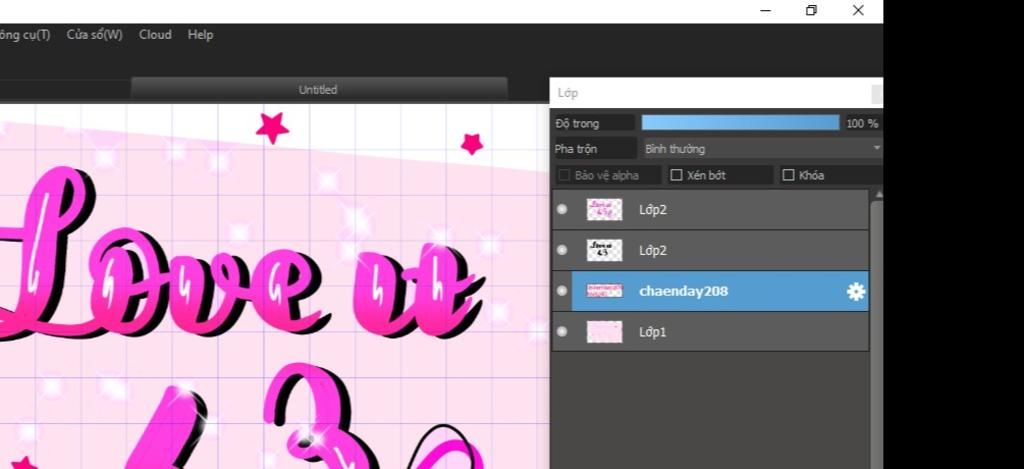Close the application window

tap(858, 10)
